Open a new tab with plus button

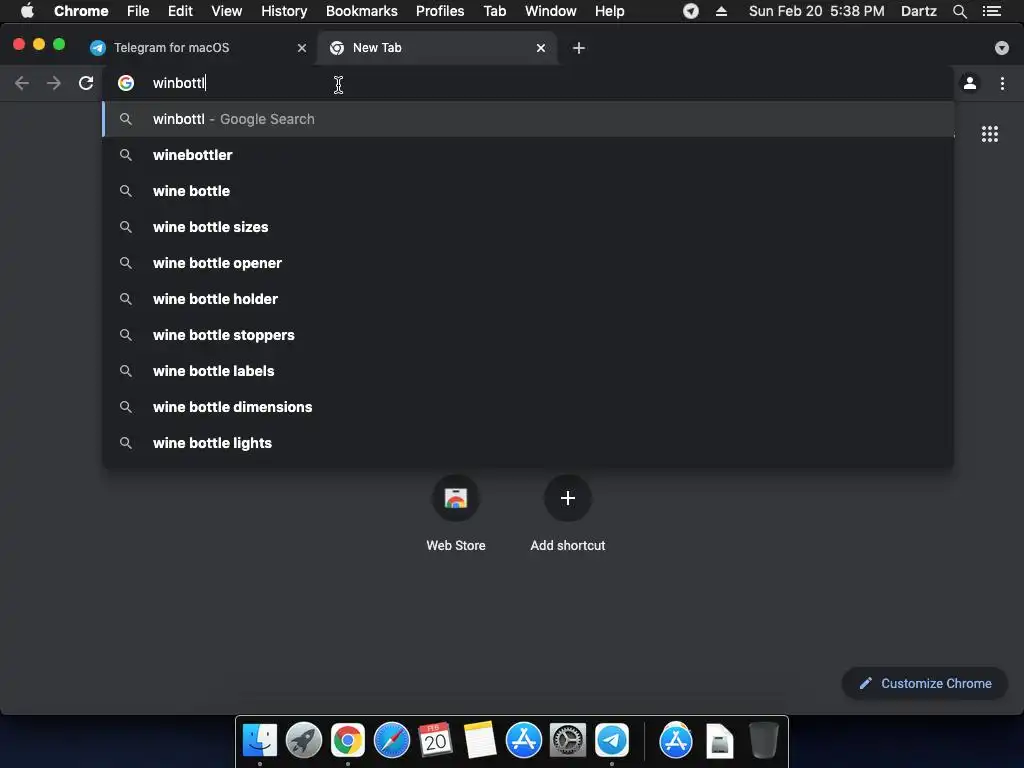click(578, 48)
